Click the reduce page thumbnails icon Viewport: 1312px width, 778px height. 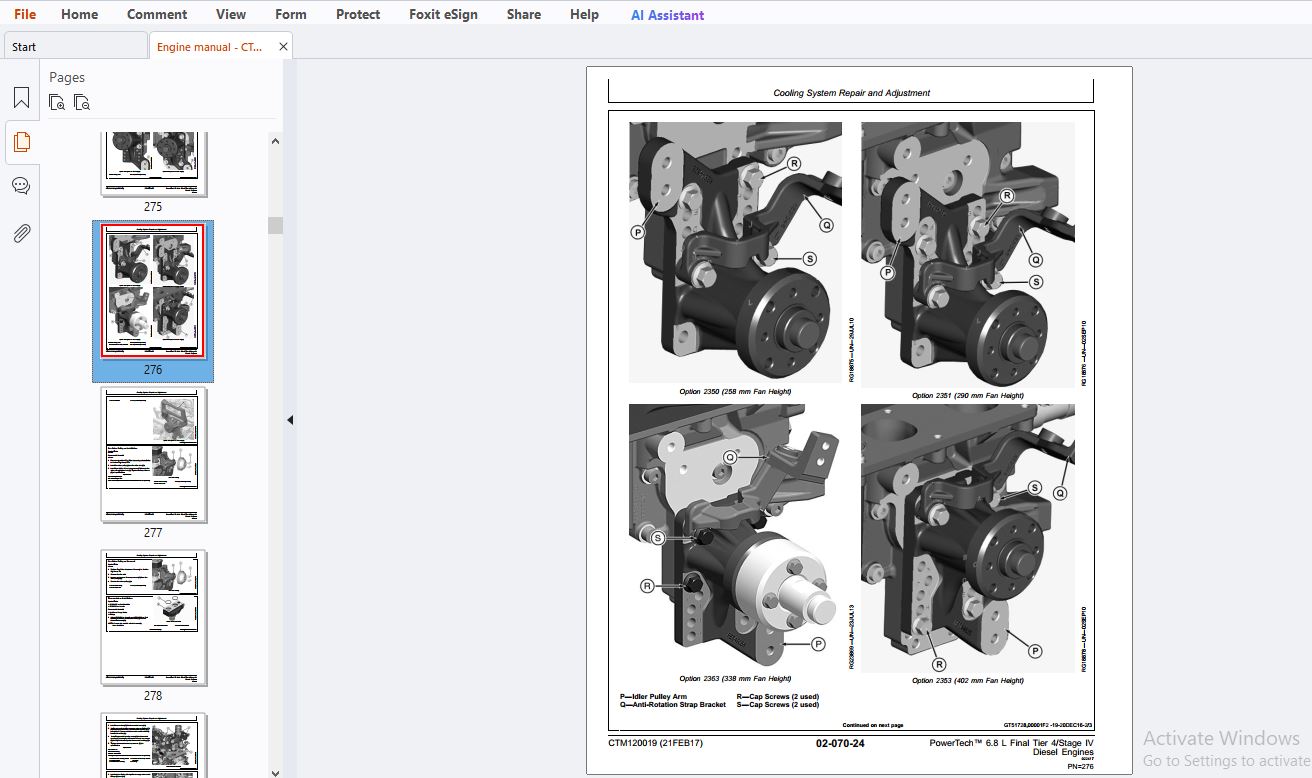[82, 102]
